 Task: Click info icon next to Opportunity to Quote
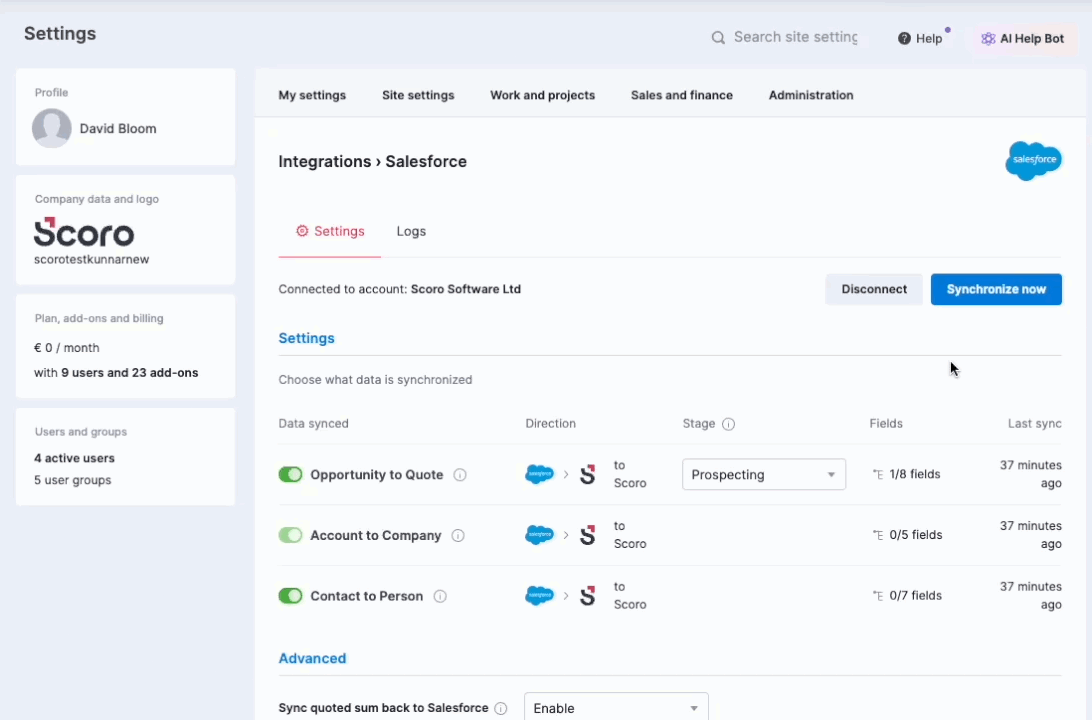pyautogui.click(x=460, y=475)
